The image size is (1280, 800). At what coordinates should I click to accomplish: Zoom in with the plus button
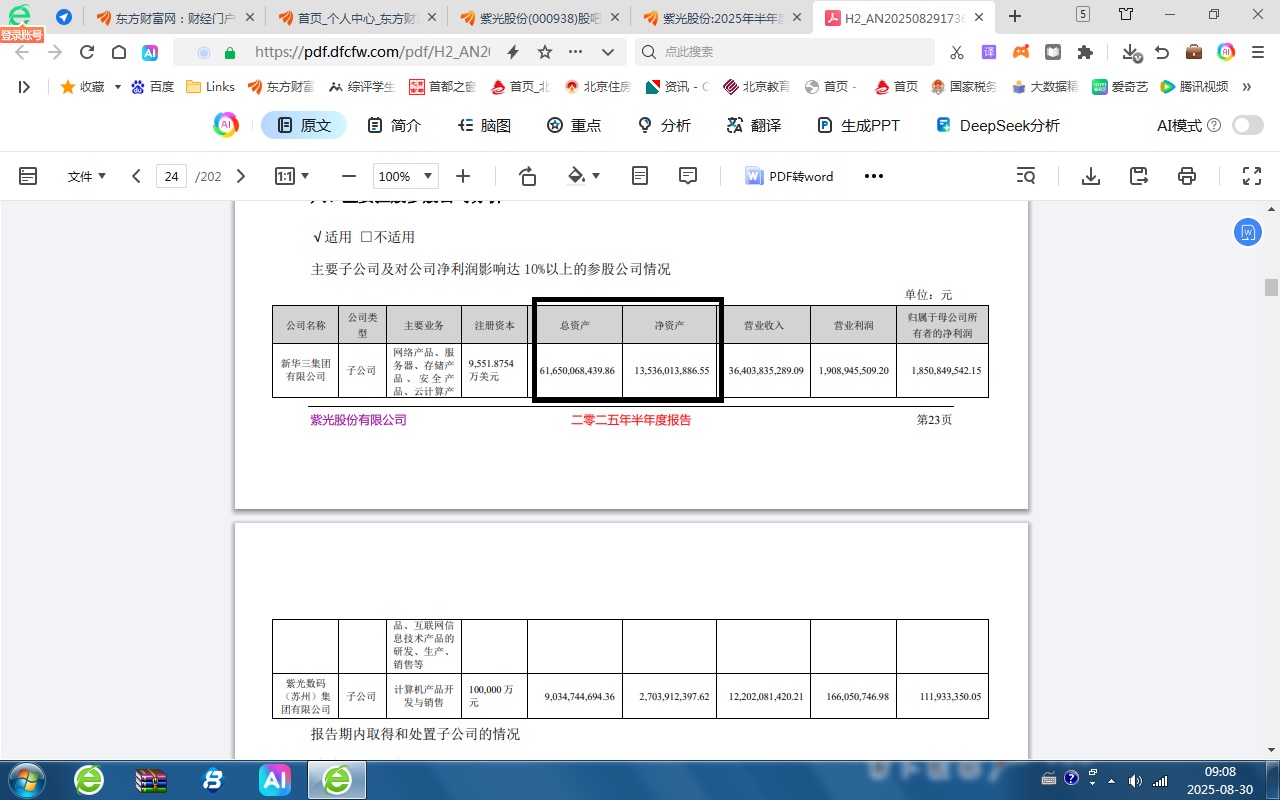tap(463, 176)
